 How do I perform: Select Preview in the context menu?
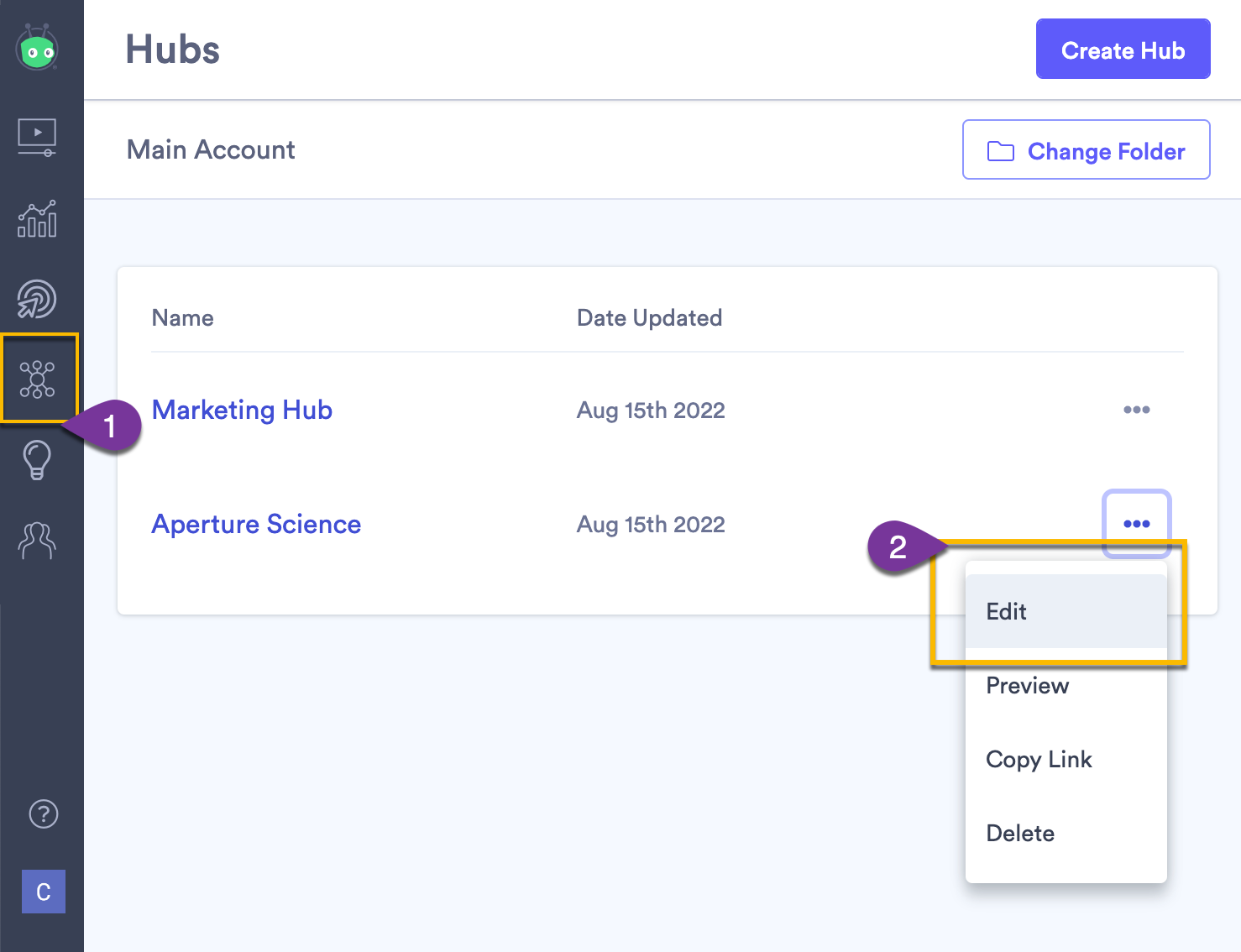(1026, 685)
